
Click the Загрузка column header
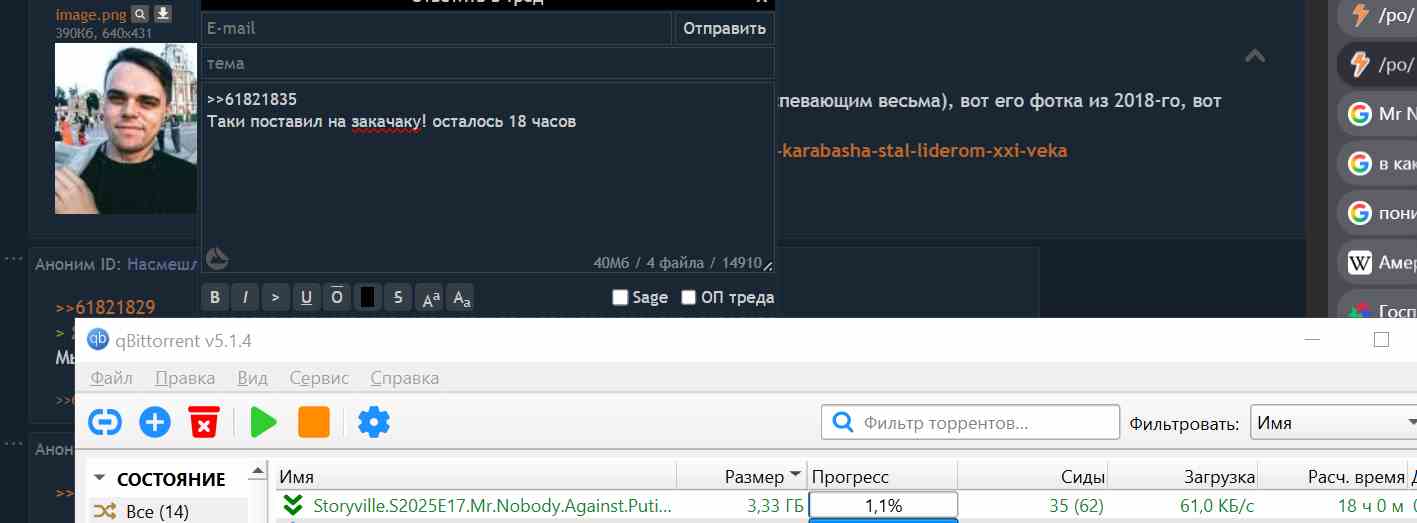1182,477
